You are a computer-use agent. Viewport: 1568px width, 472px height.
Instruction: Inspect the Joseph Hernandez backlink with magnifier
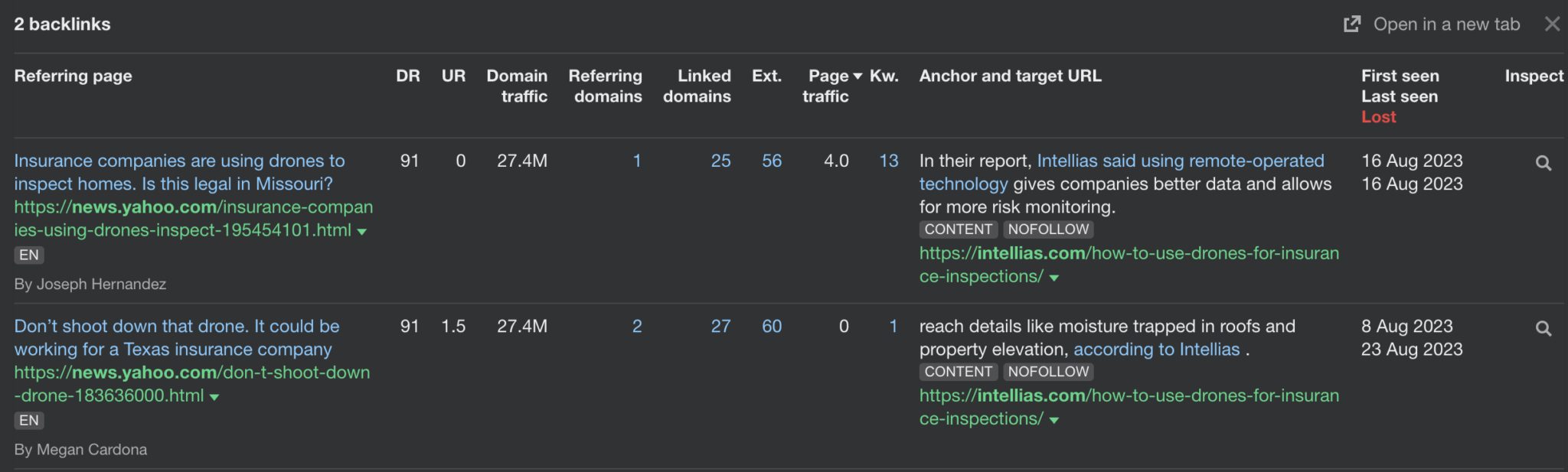(1543, 163)
